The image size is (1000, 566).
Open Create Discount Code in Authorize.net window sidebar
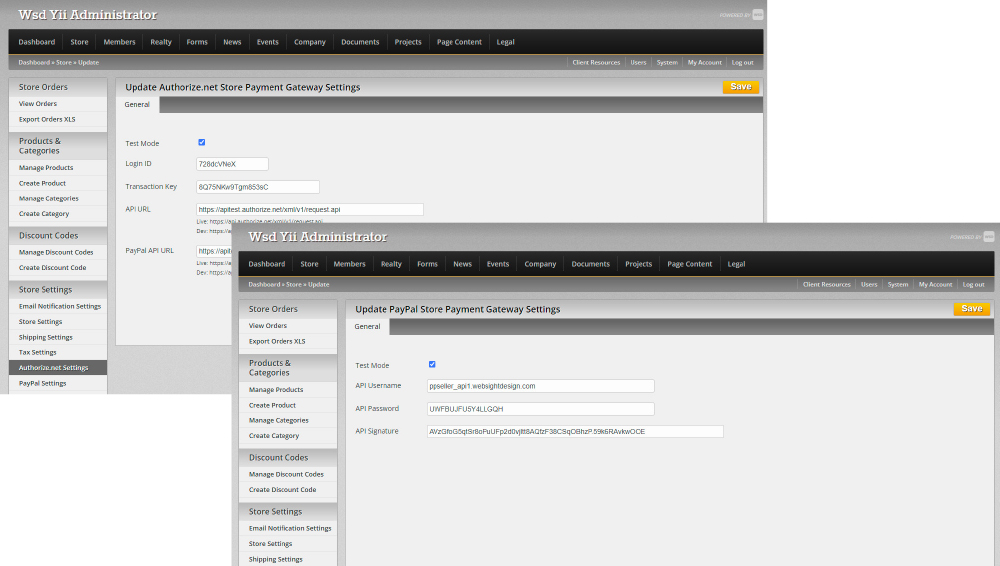52,268
